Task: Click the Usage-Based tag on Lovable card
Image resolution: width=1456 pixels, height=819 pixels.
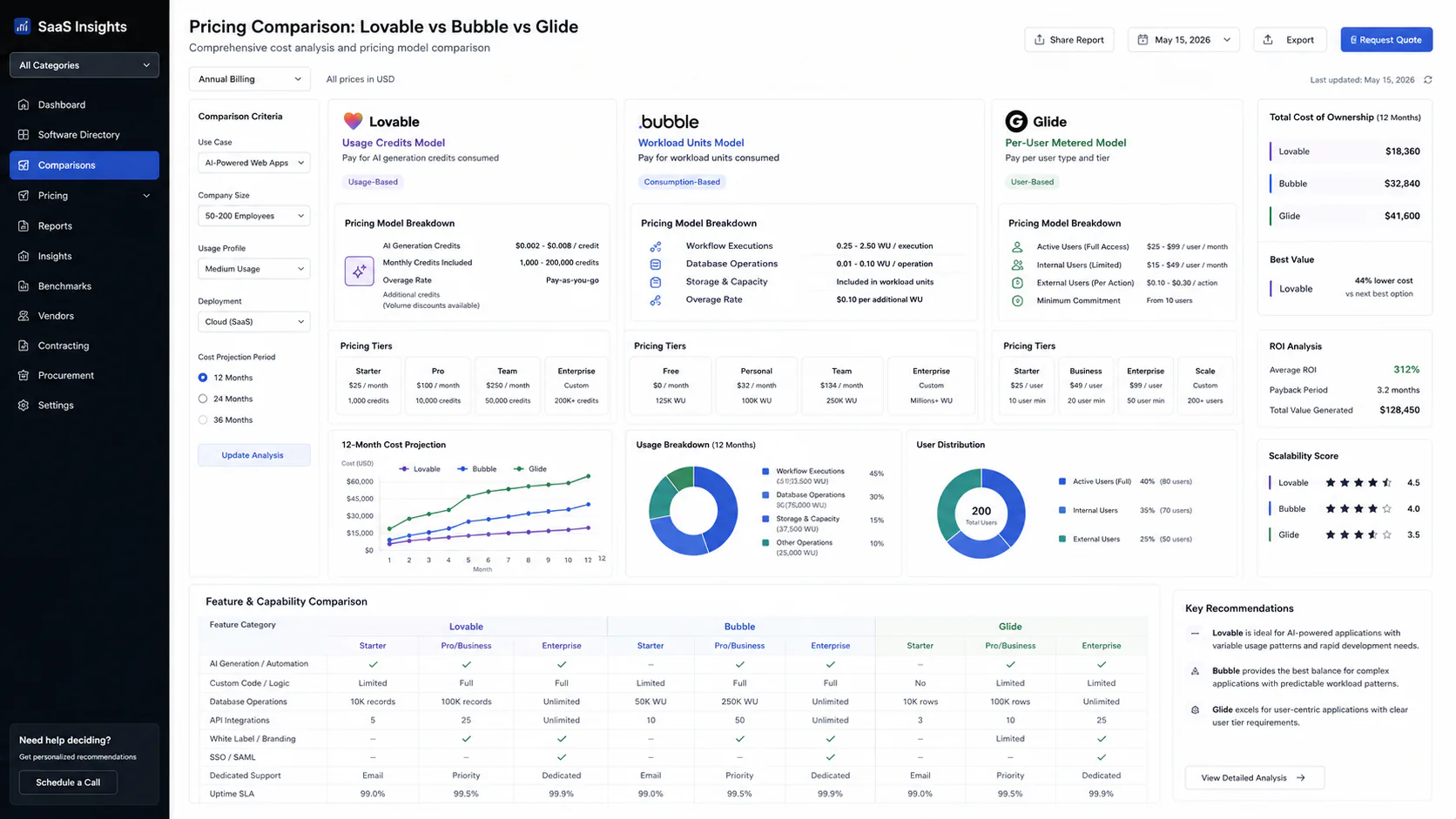Action: (x=373, y=182)
